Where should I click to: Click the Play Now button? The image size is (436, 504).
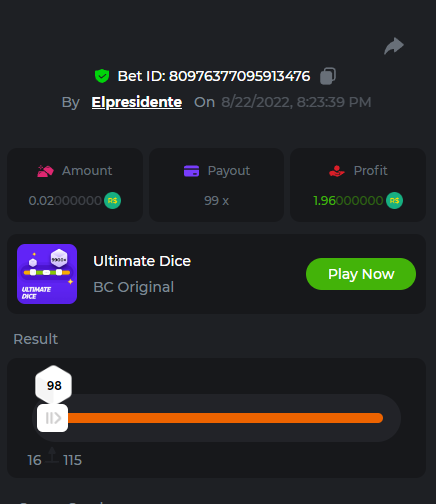[361, 274]
